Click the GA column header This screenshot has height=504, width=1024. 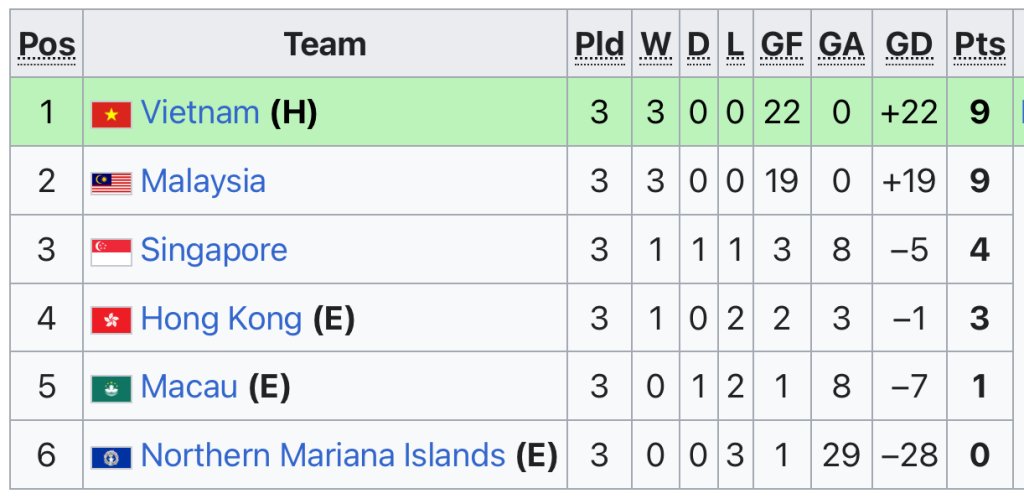(841, 44)
